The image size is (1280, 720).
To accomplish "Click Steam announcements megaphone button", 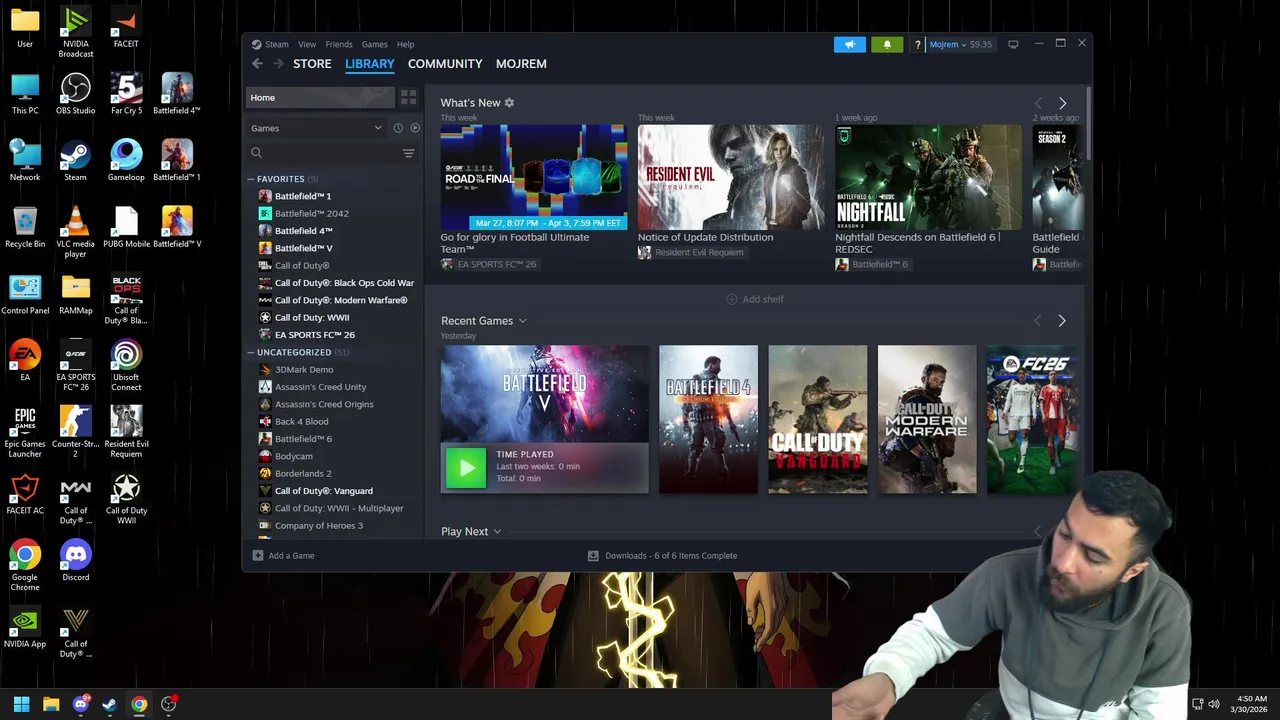I will click(850, 44).
